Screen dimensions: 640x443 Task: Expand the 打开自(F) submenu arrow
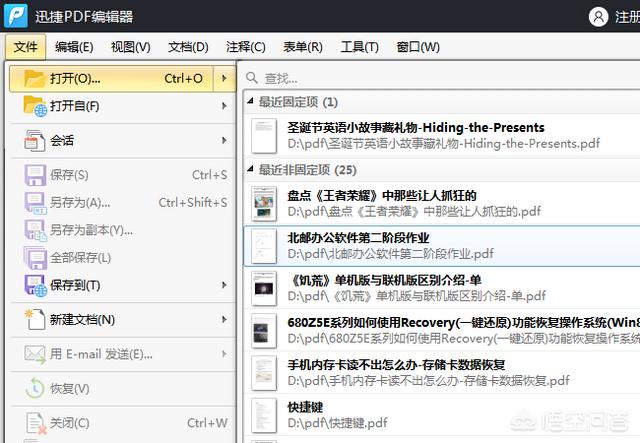(224, 106)
